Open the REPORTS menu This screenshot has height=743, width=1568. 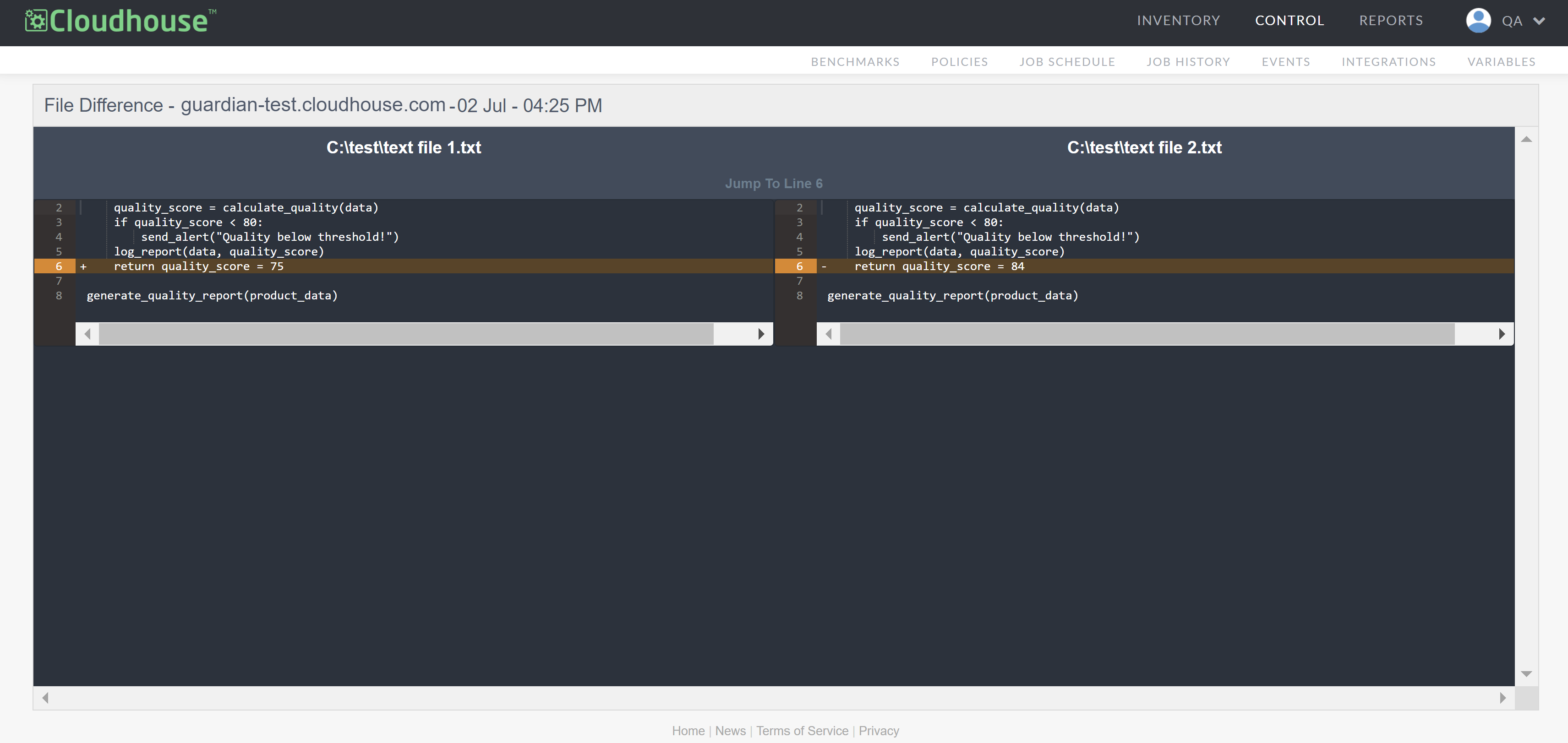point(1391,21)
